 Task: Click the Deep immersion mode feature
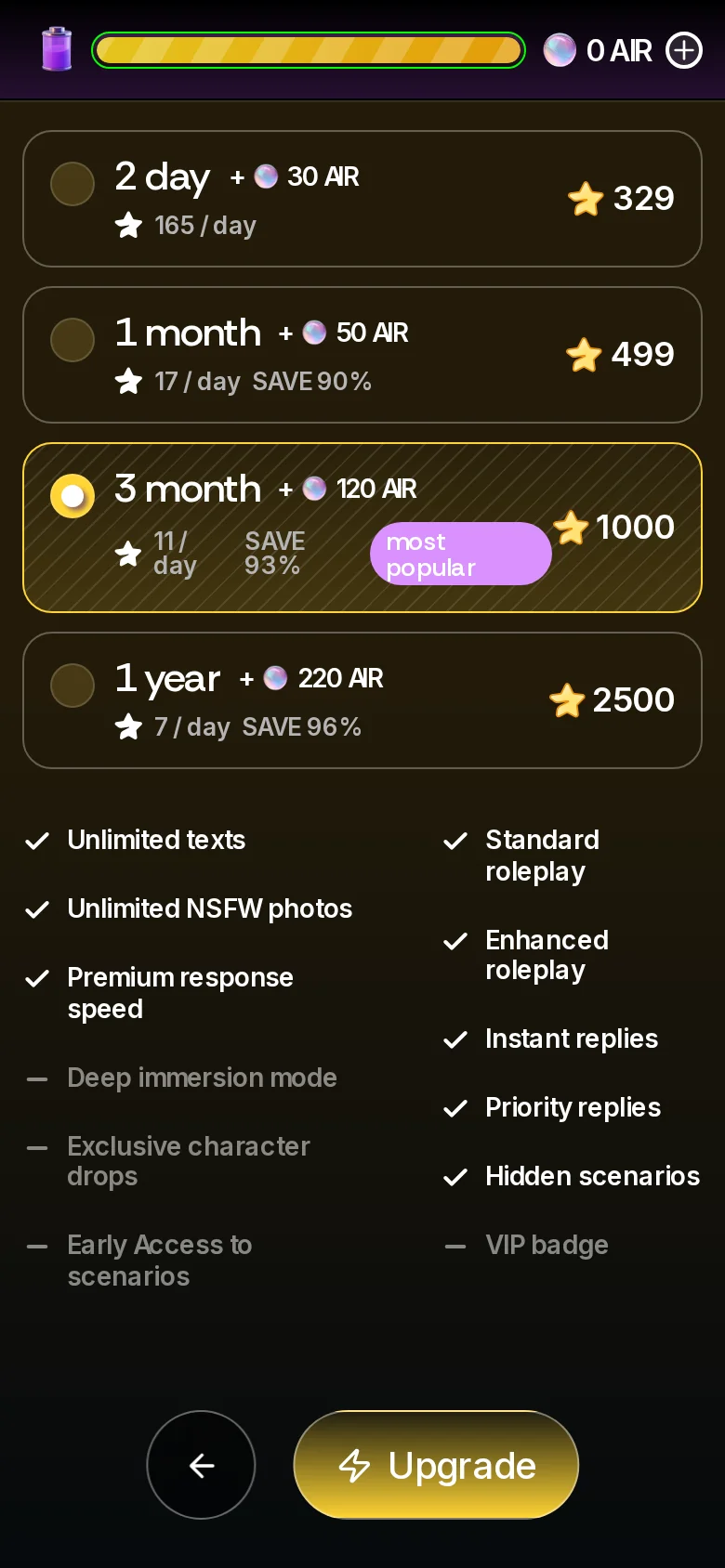[x=202, y=1078]
